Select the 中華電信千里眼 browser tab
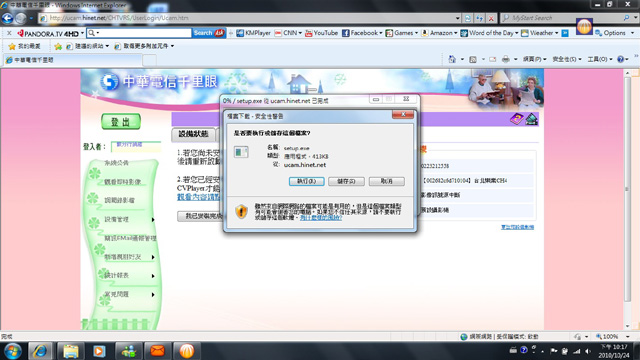This screenshot has height=360, width=640. point(73,60)
